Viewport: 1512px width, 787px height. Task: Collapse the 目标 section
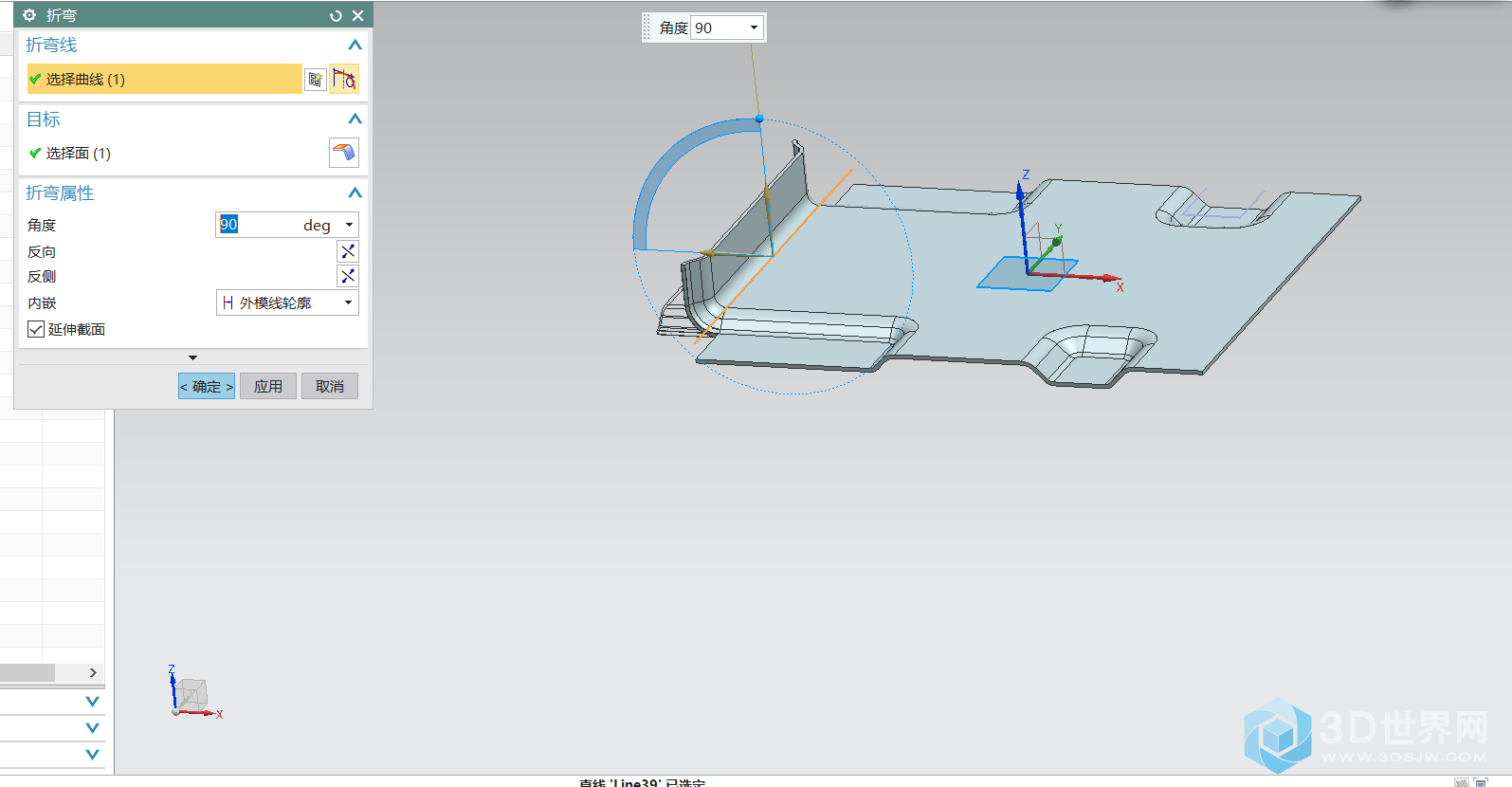pos(355,119)
